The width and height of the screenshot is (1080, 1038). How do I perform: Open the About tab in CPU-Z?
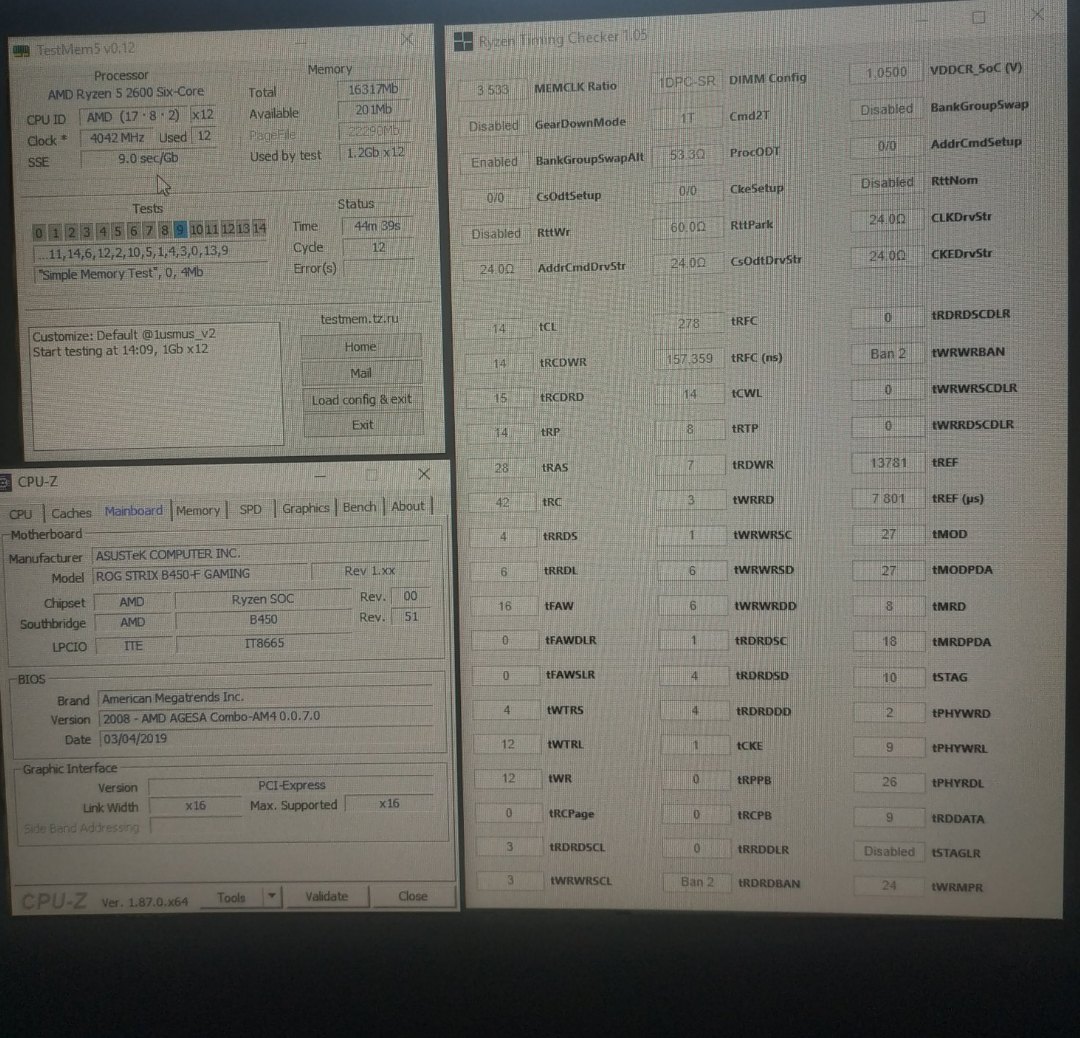point(408,506)
